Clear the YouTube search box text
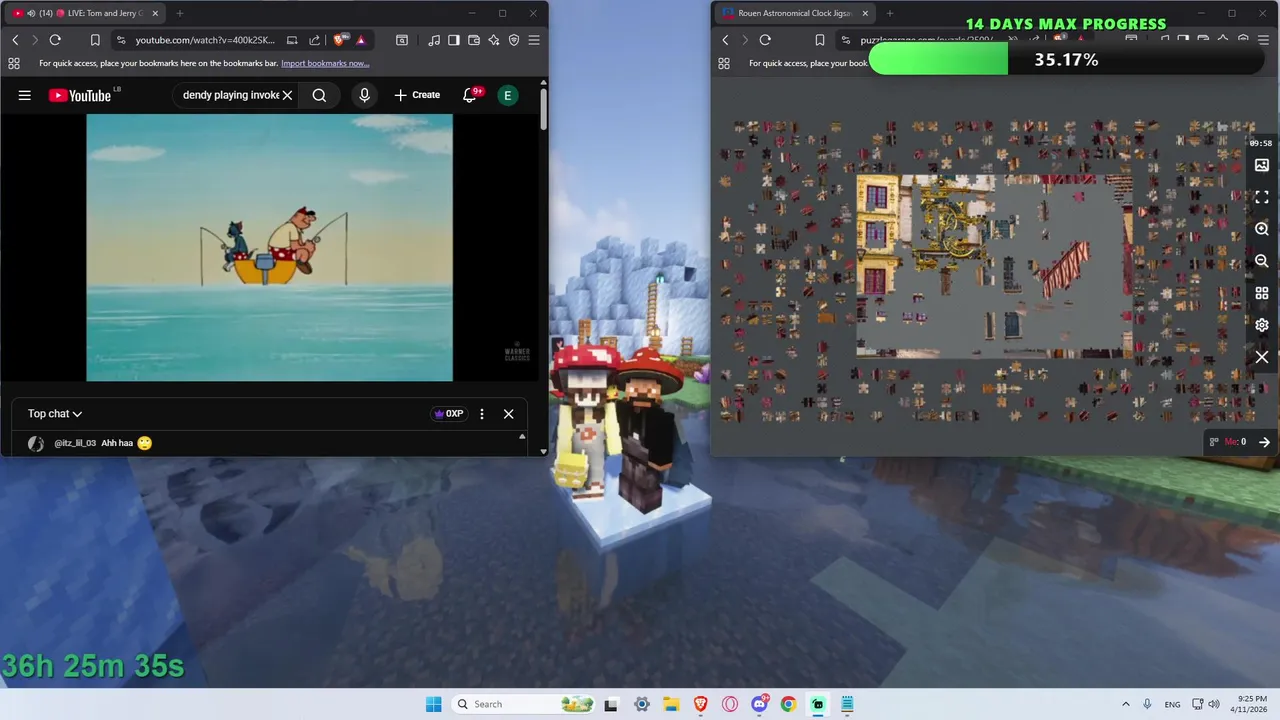Image resolution: width=1280 pixels, height=720 pixels. pyautogui.click(x=287, y=95)
